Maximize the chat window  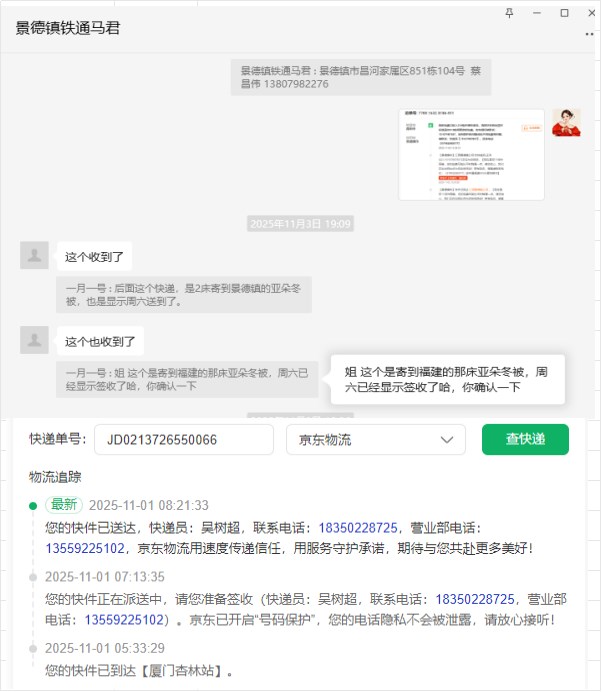pos(564,13)
